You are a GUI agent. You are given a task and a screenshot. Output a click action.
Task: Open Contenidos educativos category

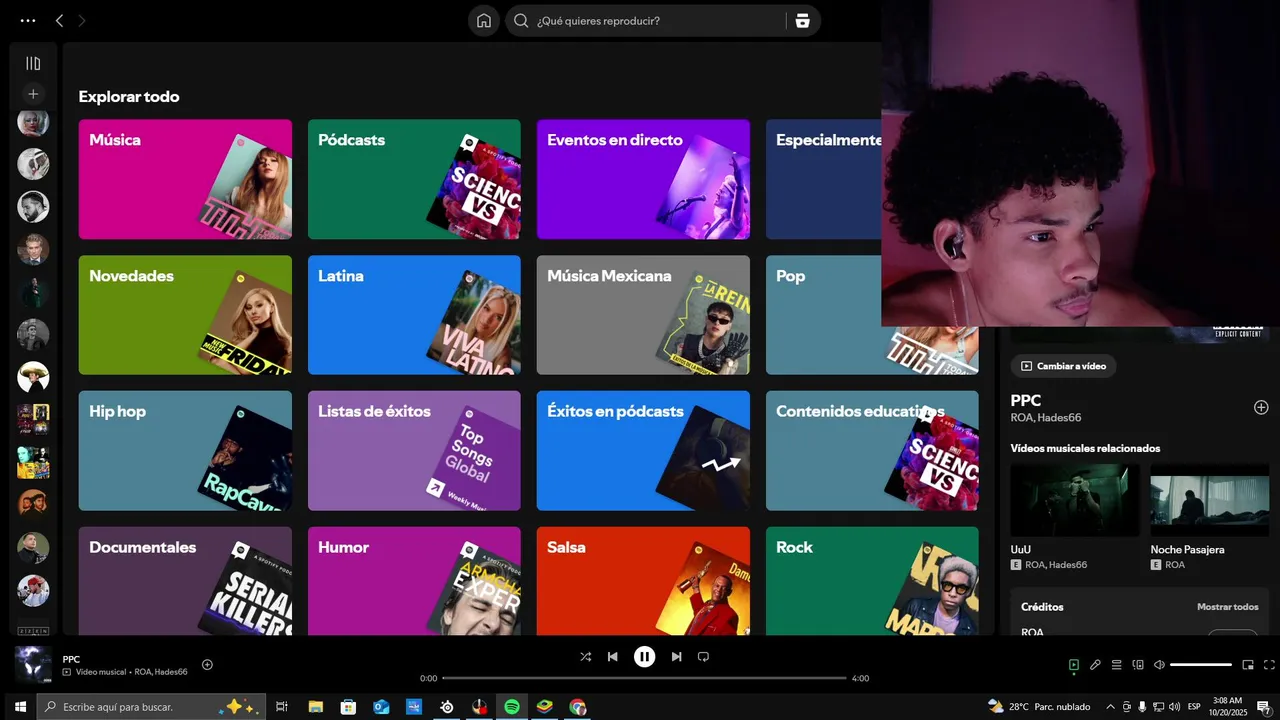(872, 451)
